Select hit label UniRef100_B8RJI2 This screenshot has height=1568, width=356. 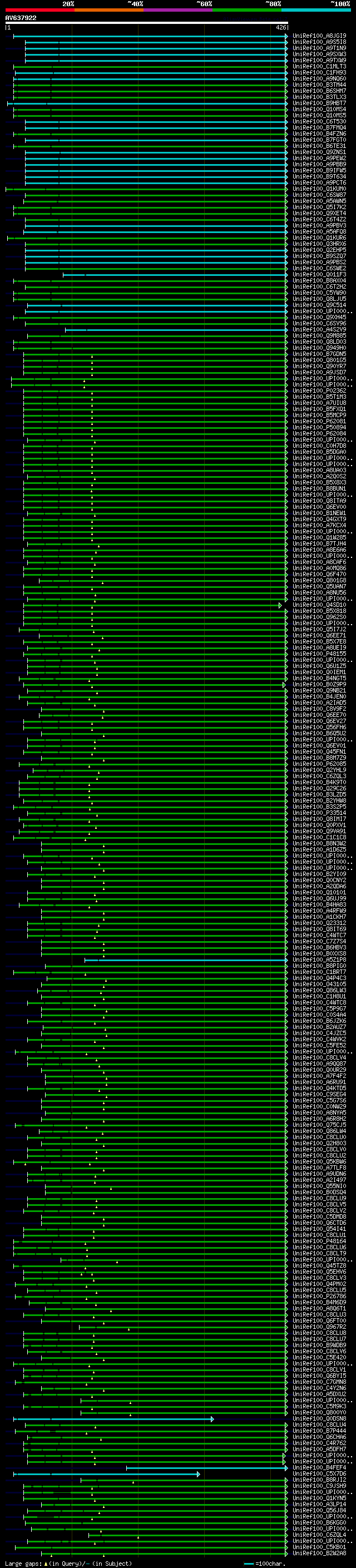click(319, 1480)
